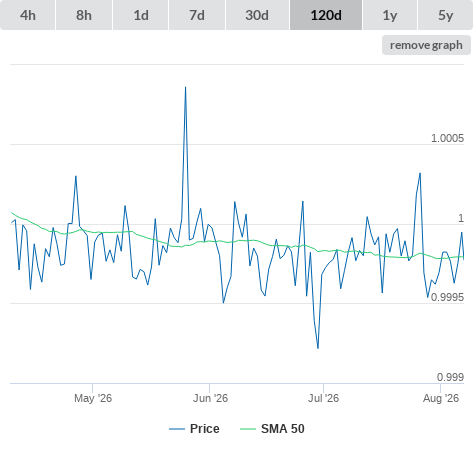The height and width of the screenshot is (455, 474).
Task: Click the highest price spike in late May
Action: 185,88
